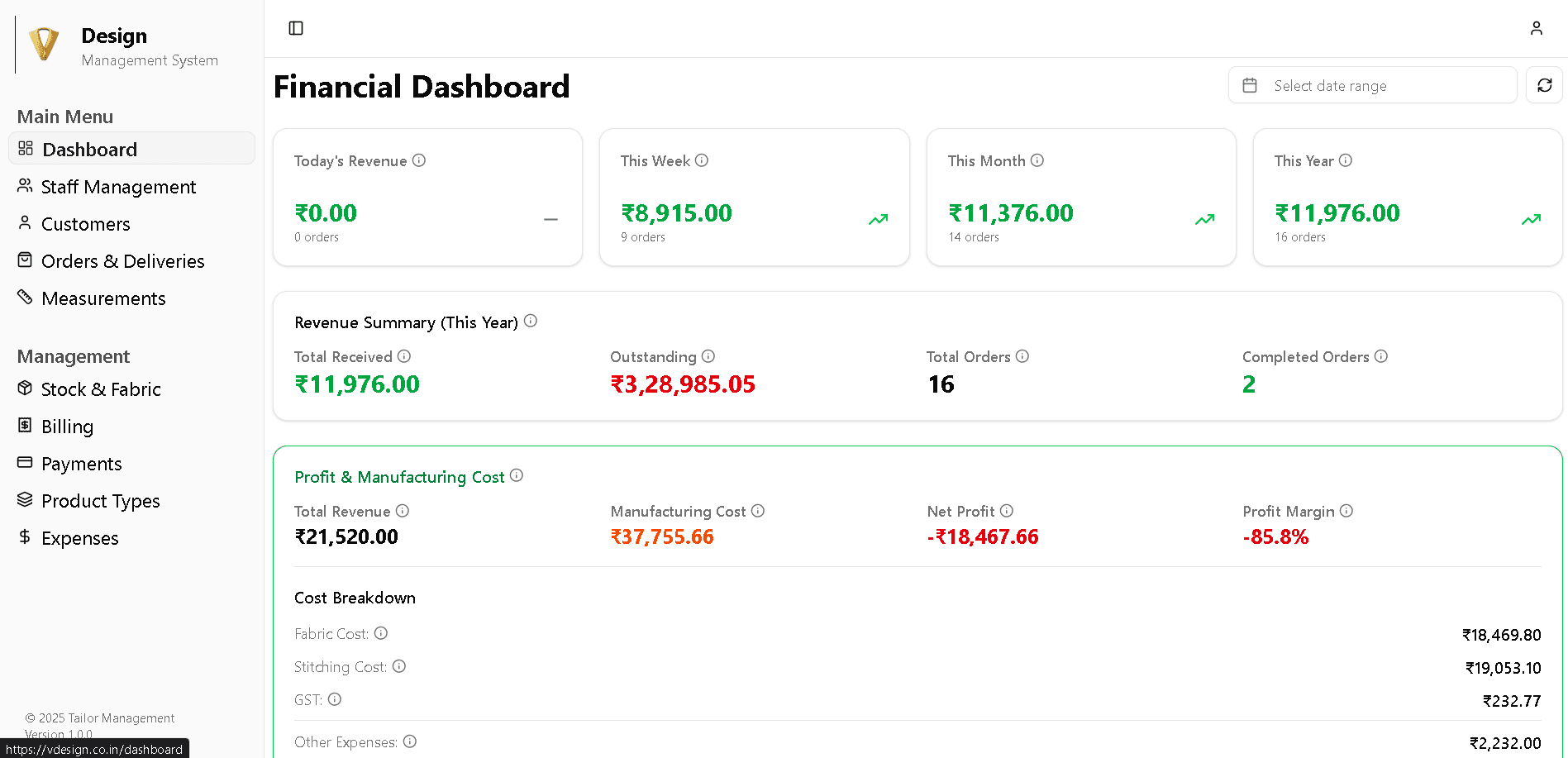
Task: Click the info icon next to Today's Revenue
Action: pos(420,160)
